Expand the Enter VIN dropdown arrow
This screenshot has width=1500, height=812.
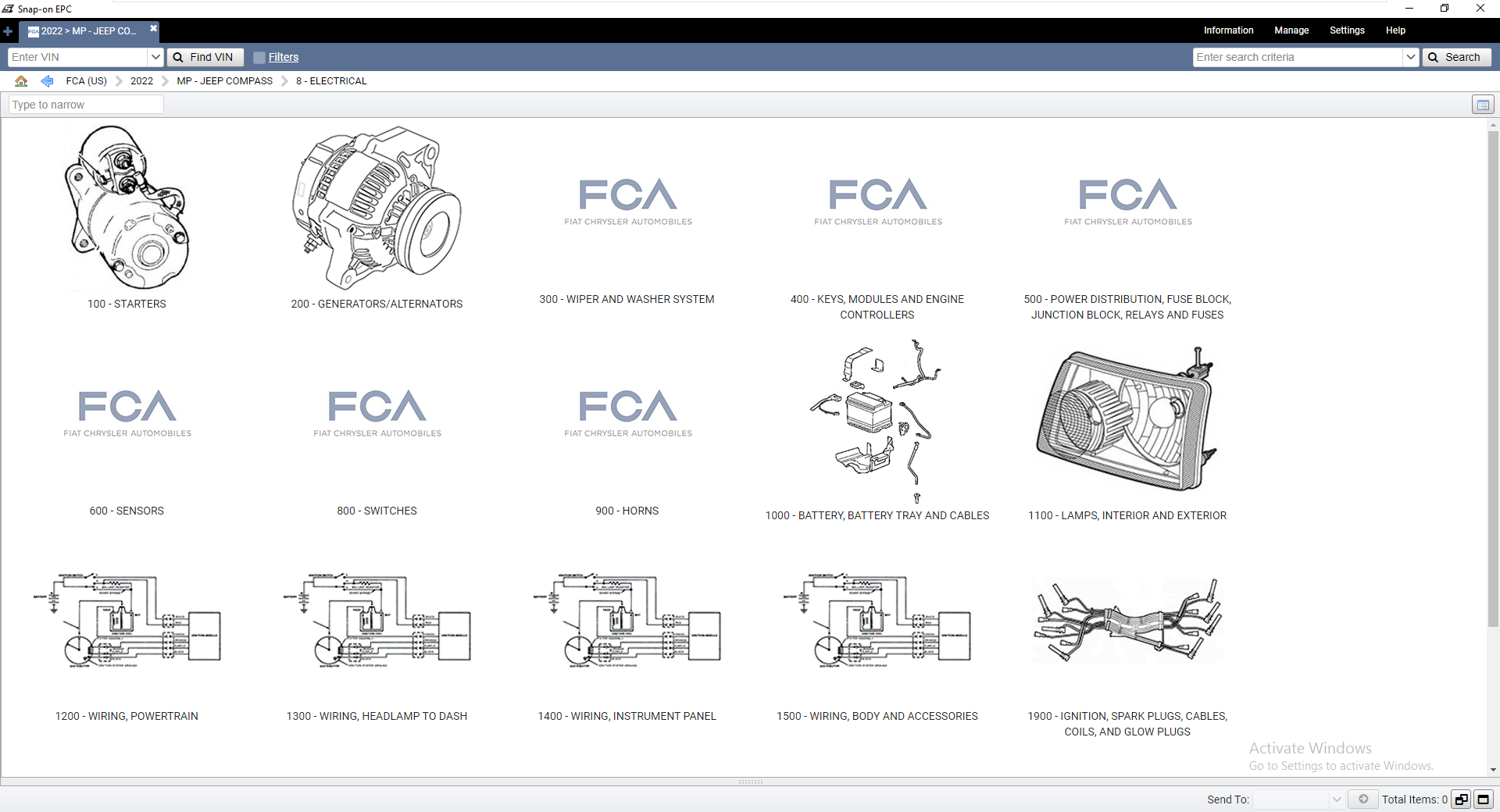tap(155, 57)
